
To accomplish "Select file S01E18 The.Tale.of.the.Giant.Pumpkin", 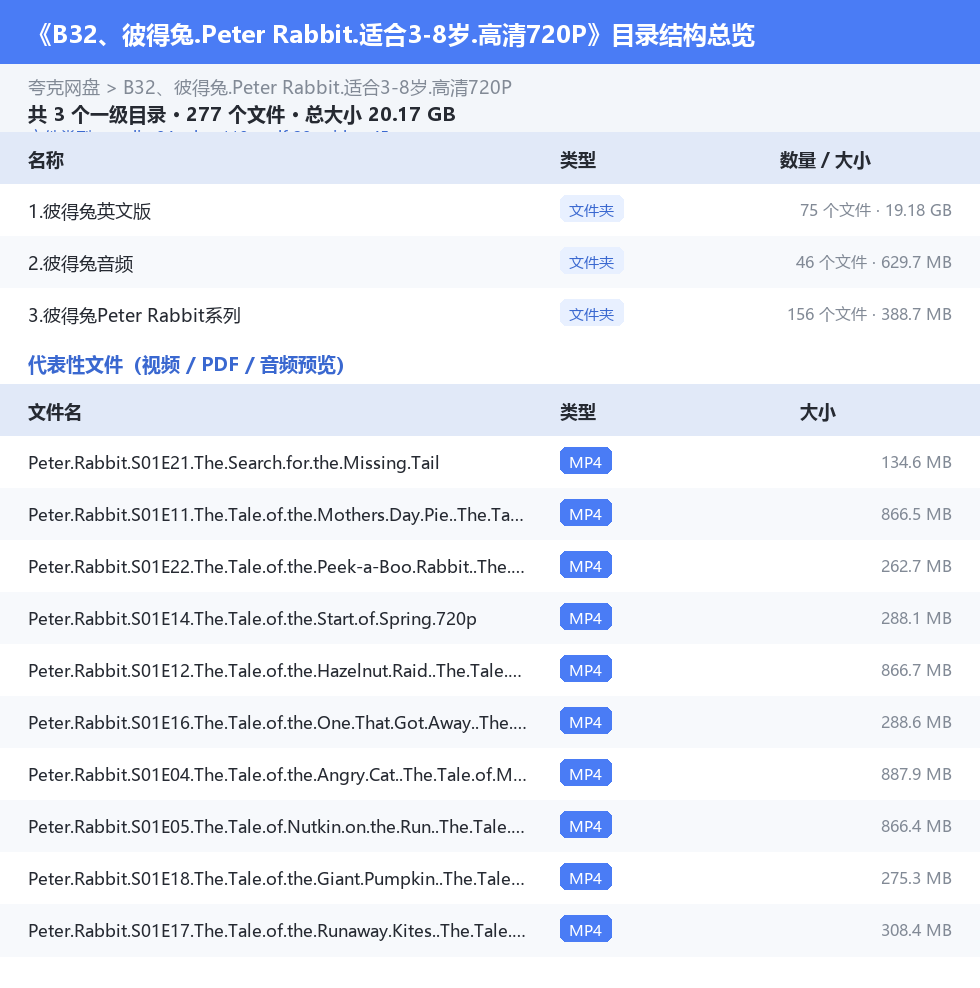I will click(x=276, y=878).
